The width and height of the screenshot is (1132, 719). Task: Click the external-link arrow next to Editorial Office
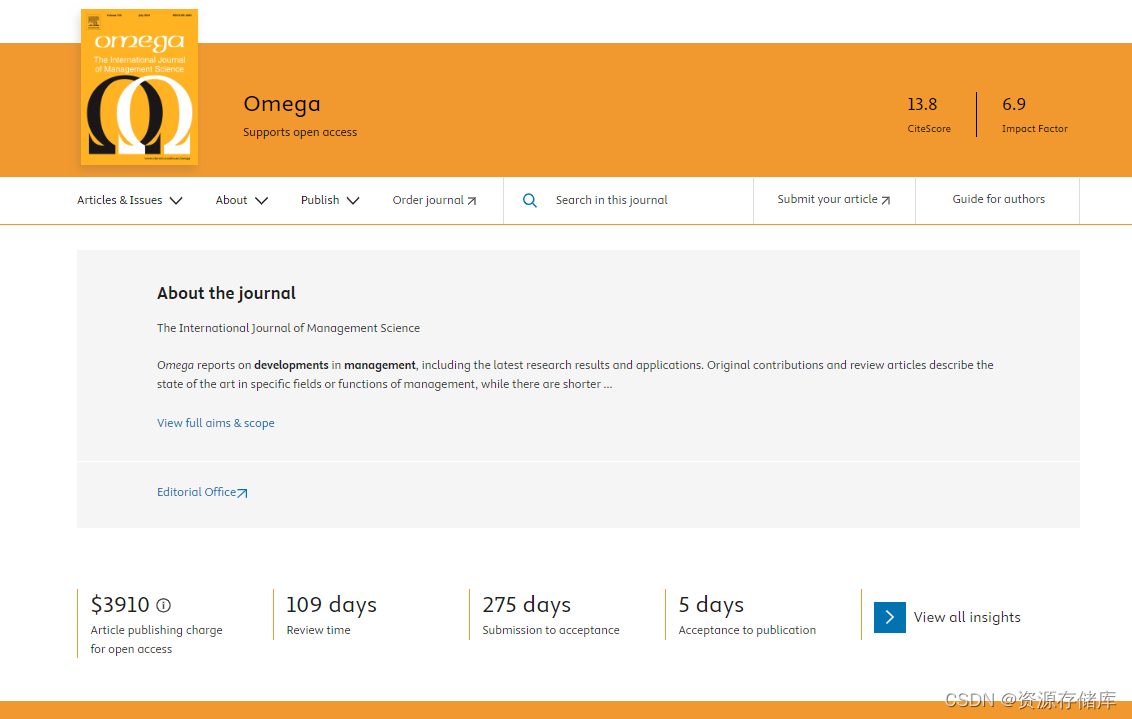point(243,493)
